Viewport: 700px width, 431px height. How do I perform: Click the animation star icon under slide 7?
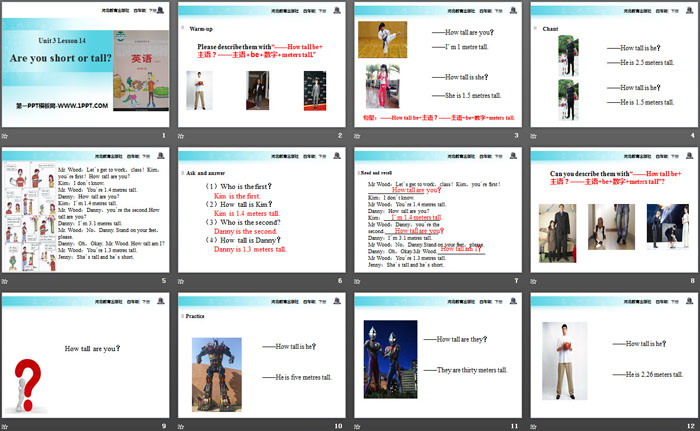357,281
